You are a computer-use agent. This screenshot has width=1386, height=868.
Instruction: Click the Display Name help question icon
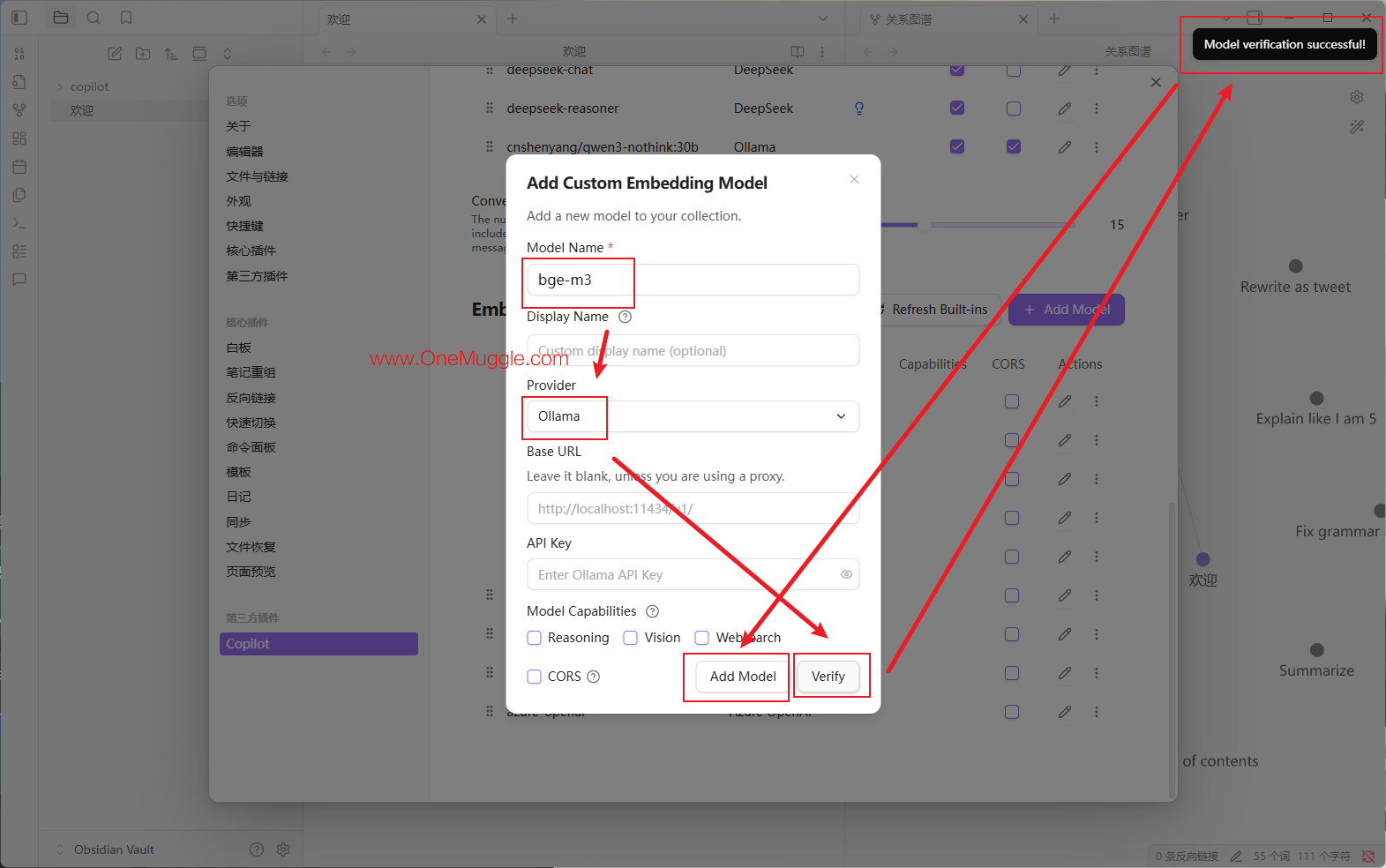pos(626,317)
